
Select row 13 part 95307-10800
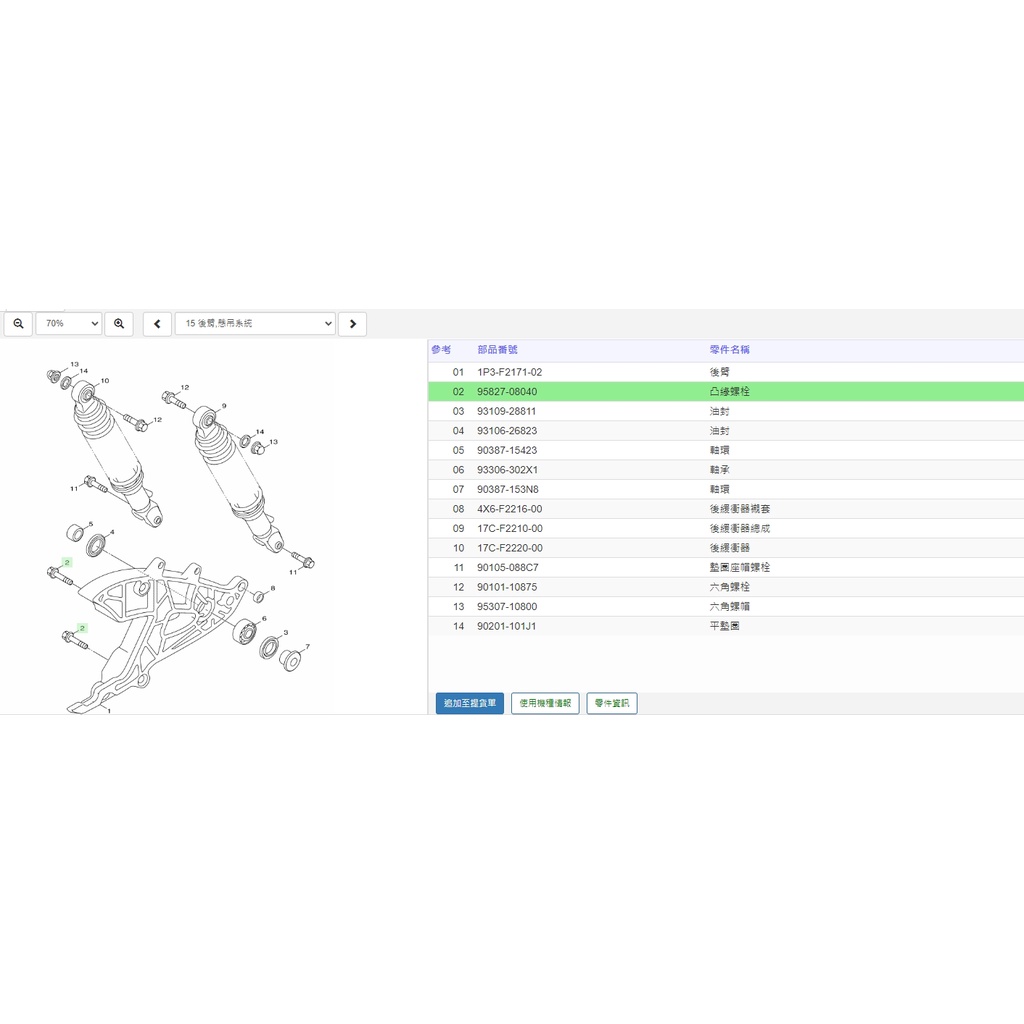[726, 607]
